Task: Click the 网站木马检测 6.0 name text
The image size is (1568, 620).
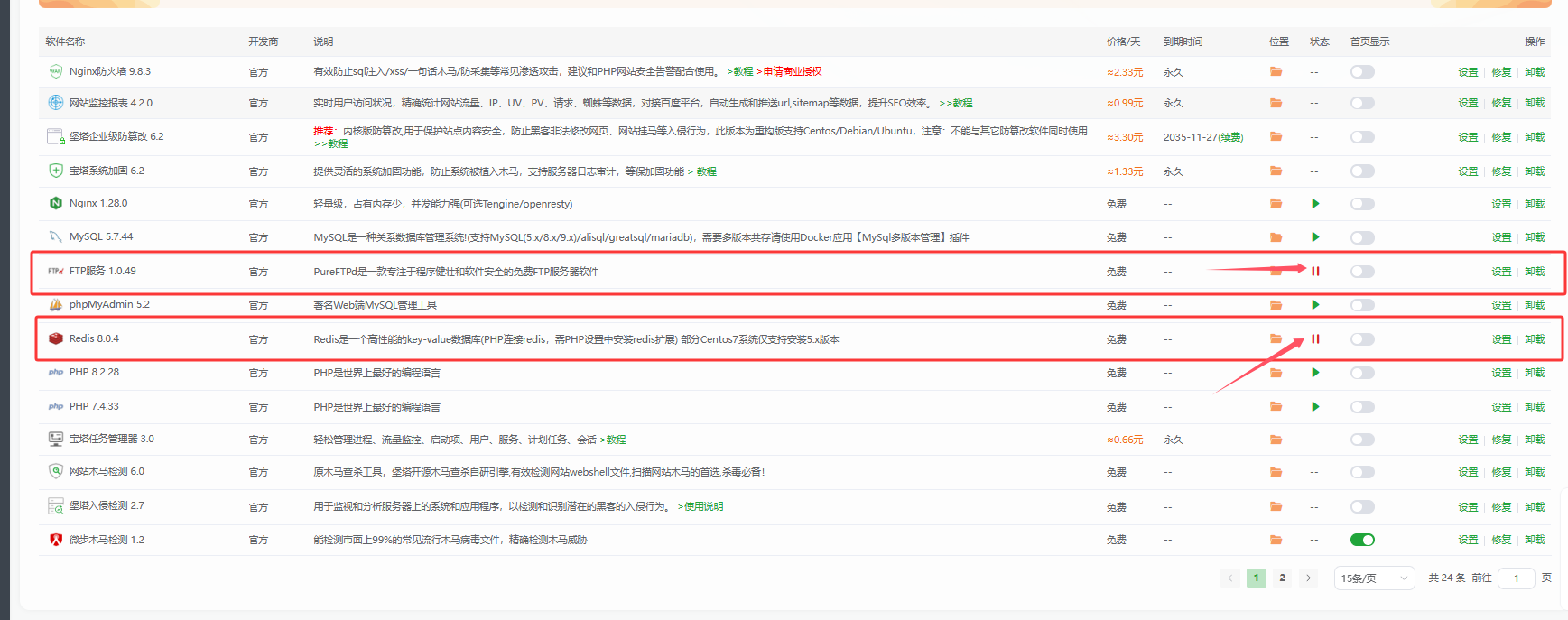Action: (x=107, y=471)
